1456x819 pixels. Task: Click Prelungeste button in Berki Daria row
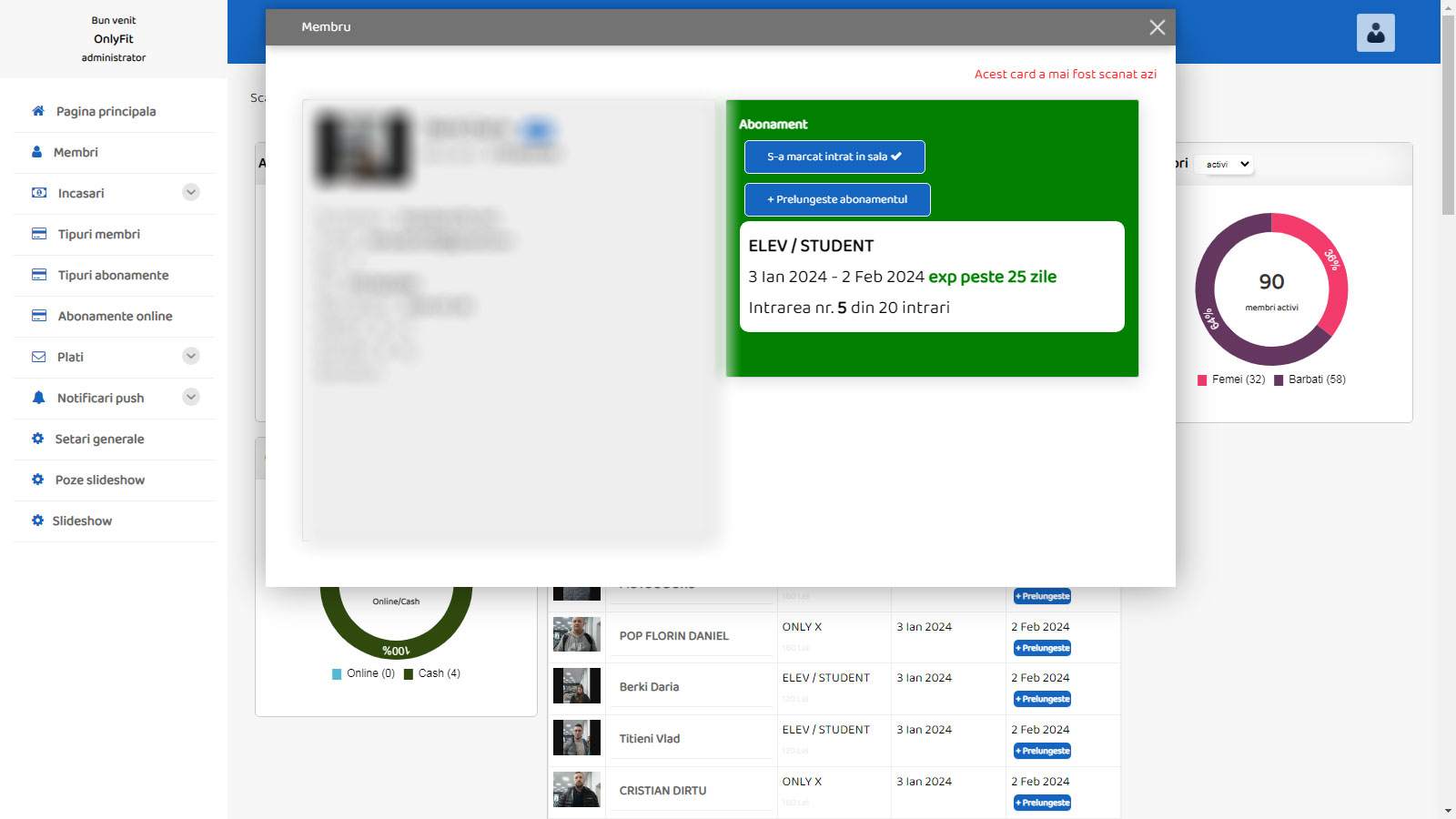(x=1042, y=699)
